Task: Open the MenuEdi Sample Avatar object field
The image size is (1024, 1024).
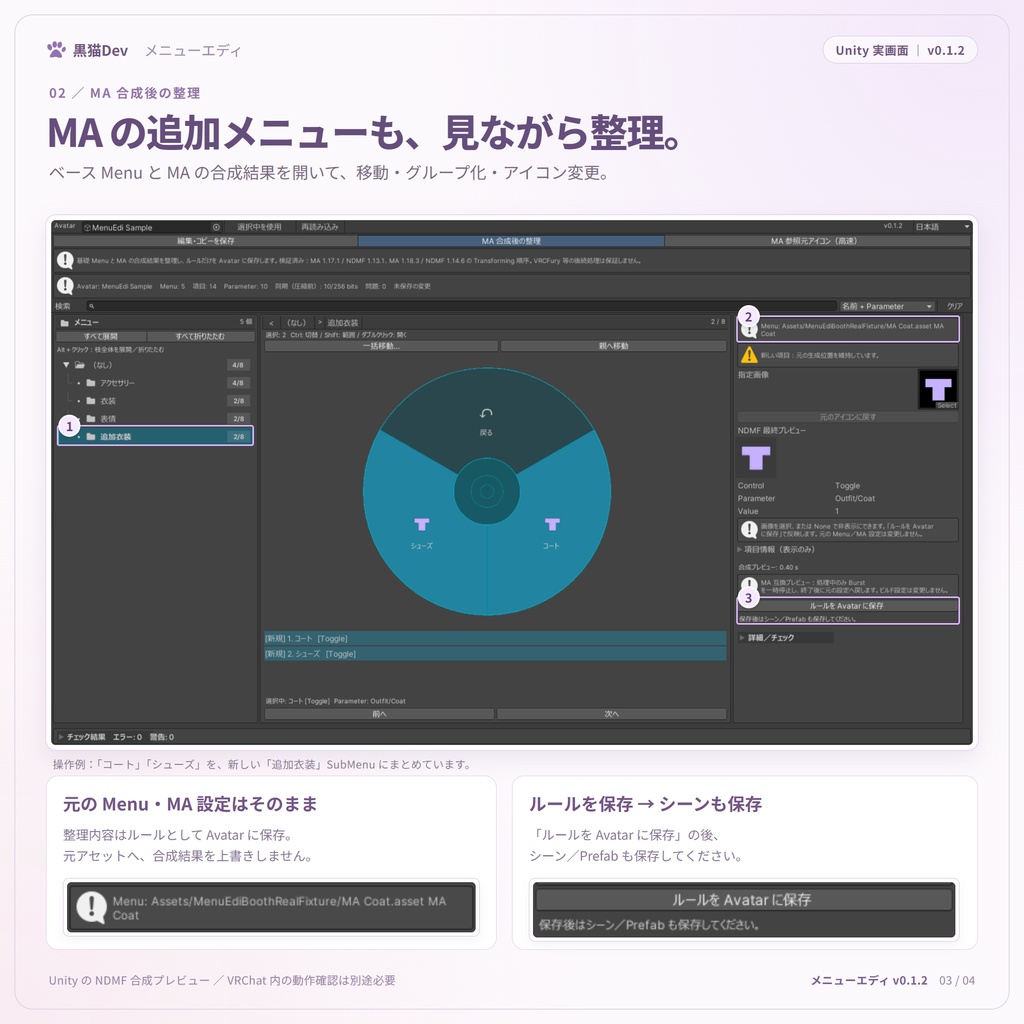Action: (x=152, y=227)
